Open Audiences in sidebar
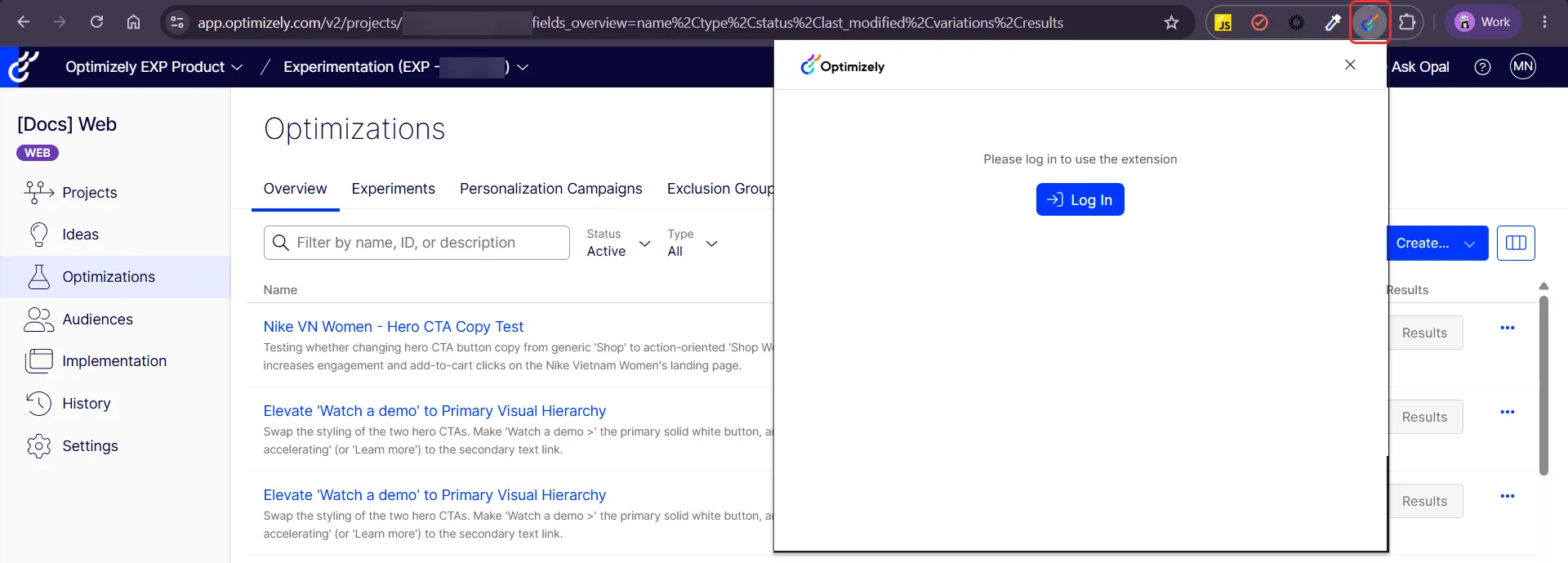Image resolution: width=1568 pixels, height=563 pixels. click(115, 319)
